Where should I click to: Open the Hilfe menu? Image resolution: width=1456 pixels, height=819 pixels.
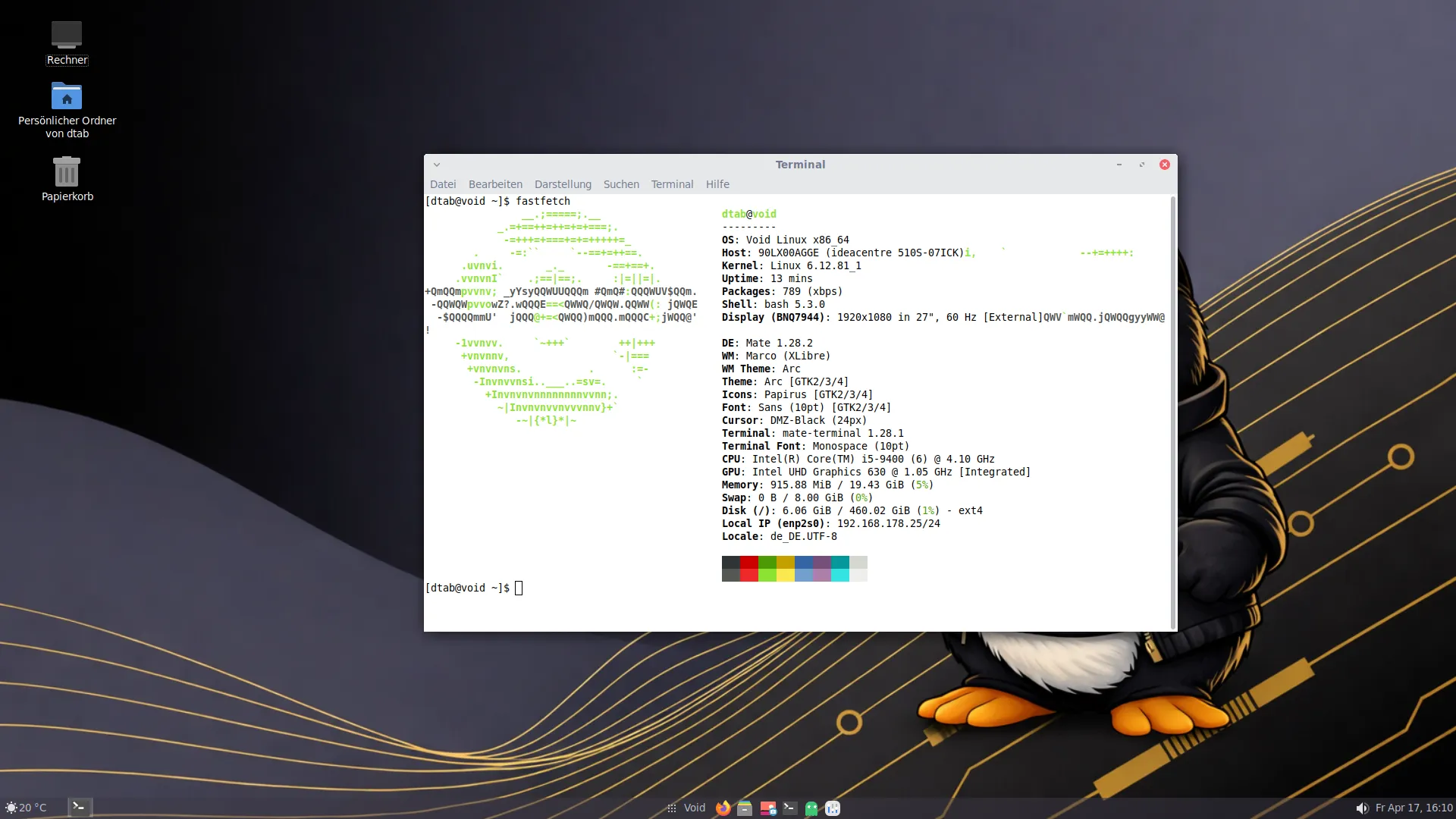(717, 184)
